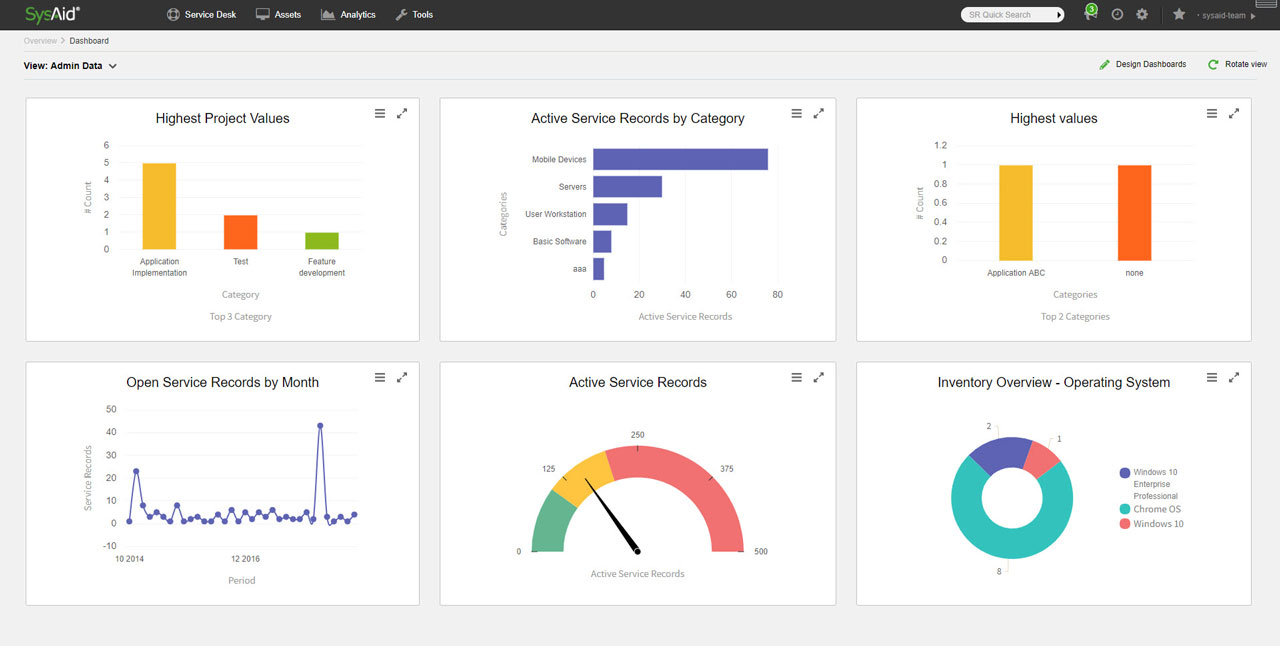
Task: Open settings via the gear icon
Action: coord(1142,15)
